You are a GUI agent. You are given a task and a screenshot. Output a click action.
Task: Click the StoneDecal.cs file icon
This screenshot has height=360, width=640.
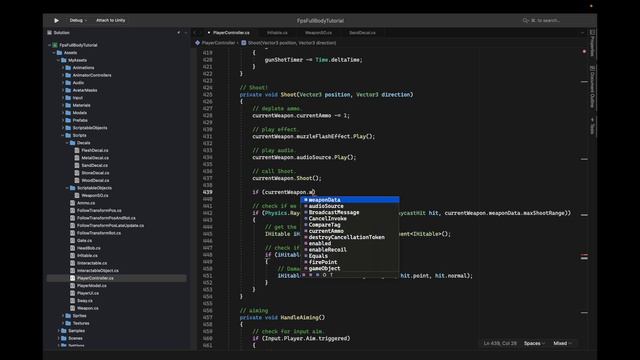(x=77, y=173)
